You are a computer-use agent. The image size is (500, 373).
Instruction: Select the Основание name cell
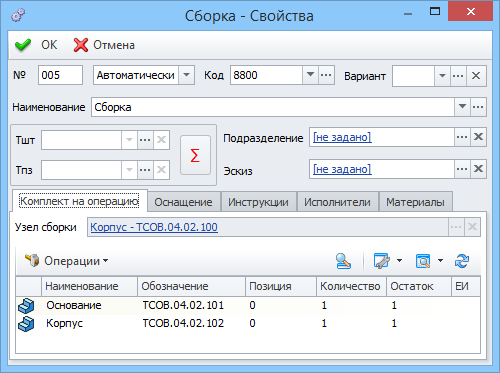coord(74,305)
